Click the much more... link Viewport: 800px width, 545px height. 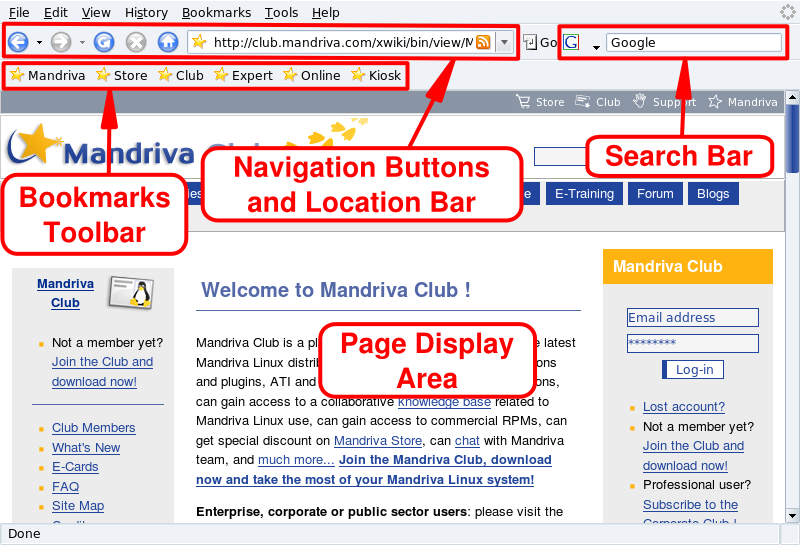click(296, 460)
